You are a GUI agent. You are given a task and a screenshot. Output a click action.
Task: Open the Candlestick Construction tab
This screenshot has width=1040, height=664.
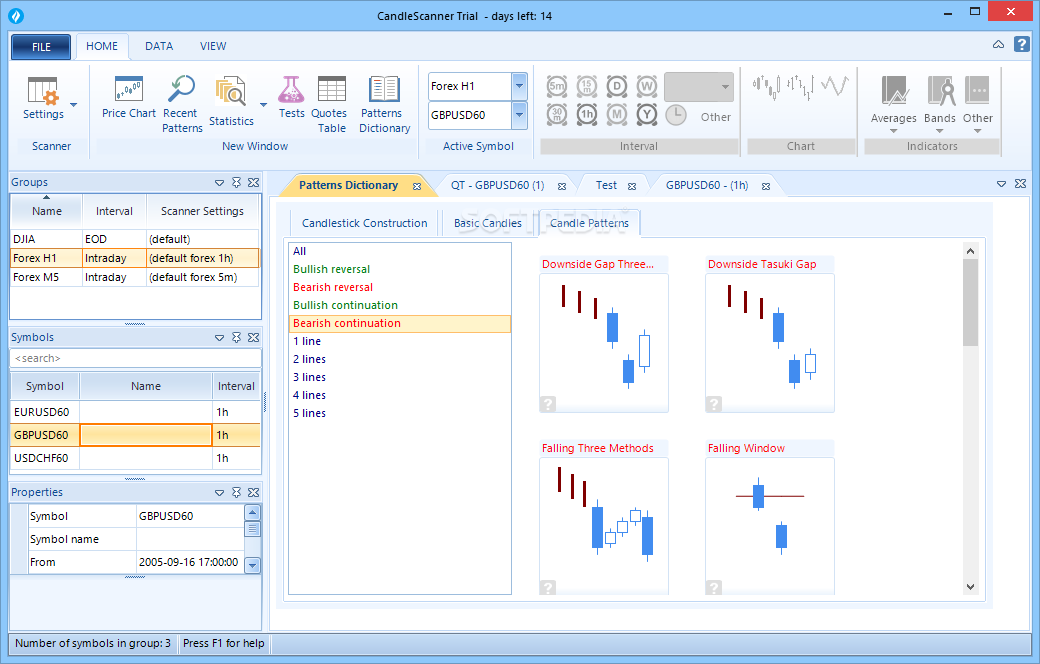(x=365, y=224)
